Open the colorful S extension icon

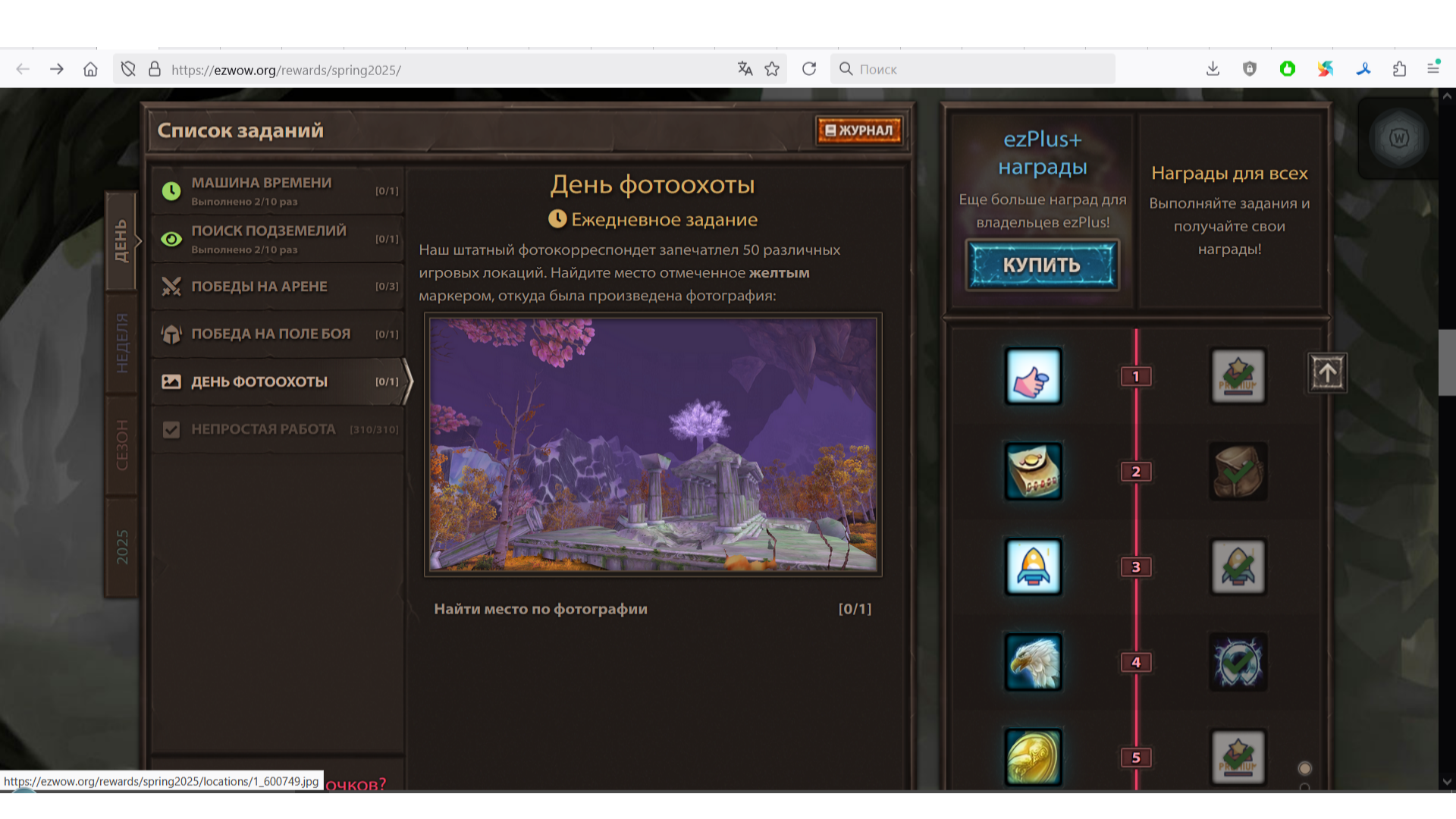pos(1325,69)
